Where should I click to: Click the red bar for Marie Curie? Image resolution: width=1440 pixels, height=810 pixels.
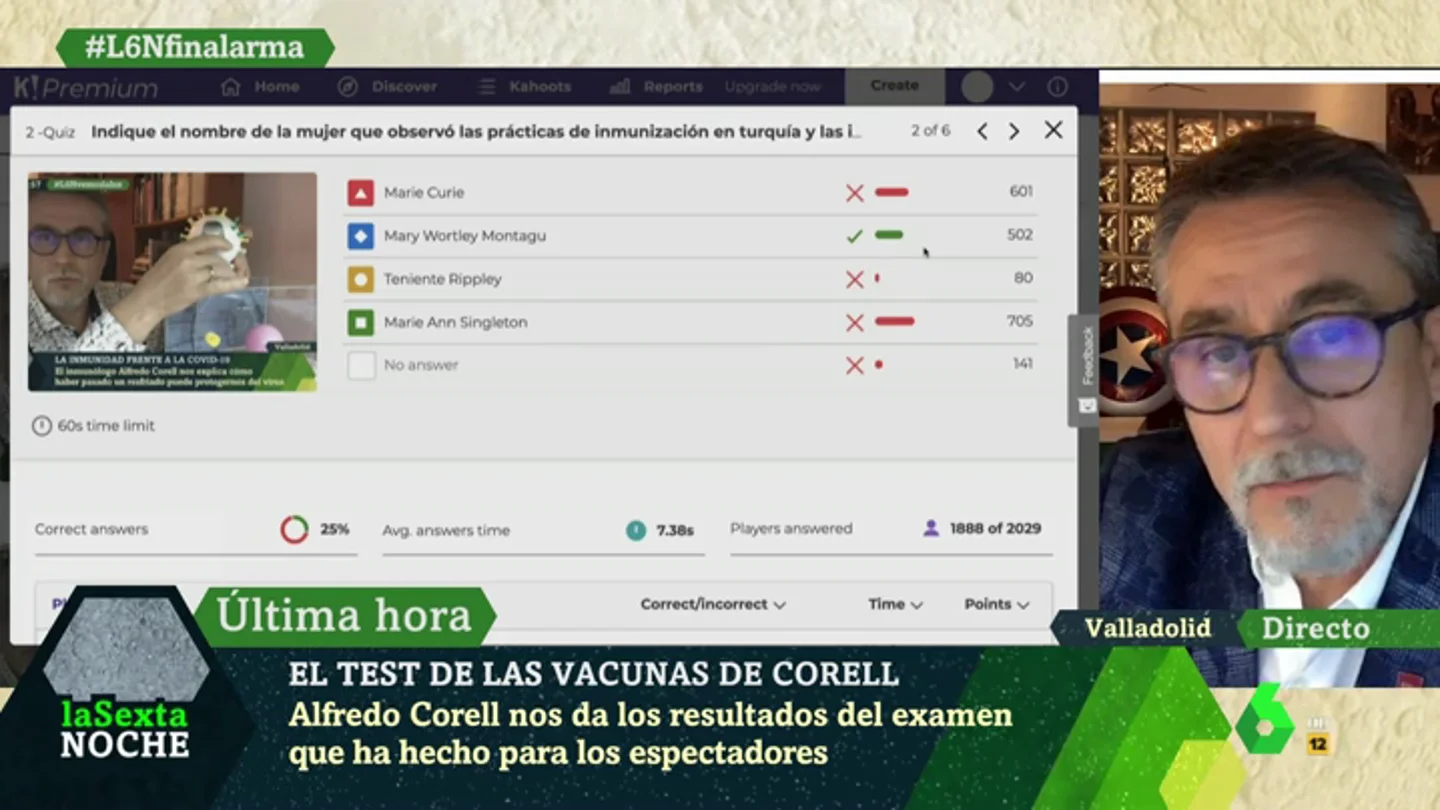point(891,192)
